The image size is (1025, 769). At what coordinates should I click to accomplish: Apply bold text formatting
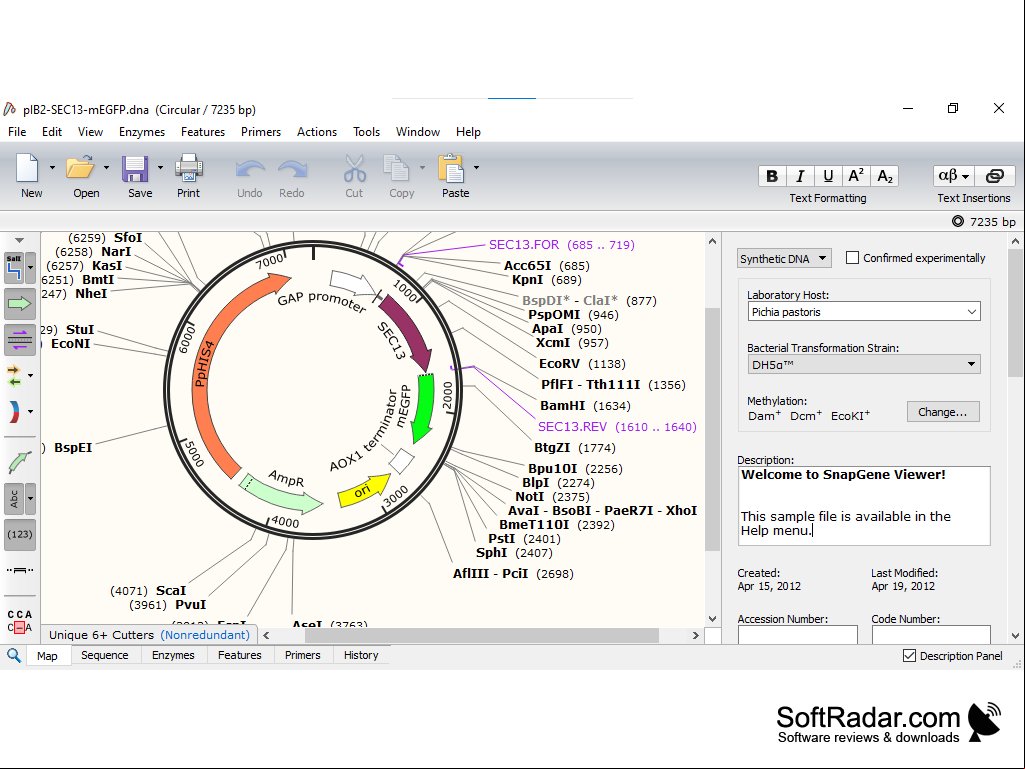(x=772, y=176)
